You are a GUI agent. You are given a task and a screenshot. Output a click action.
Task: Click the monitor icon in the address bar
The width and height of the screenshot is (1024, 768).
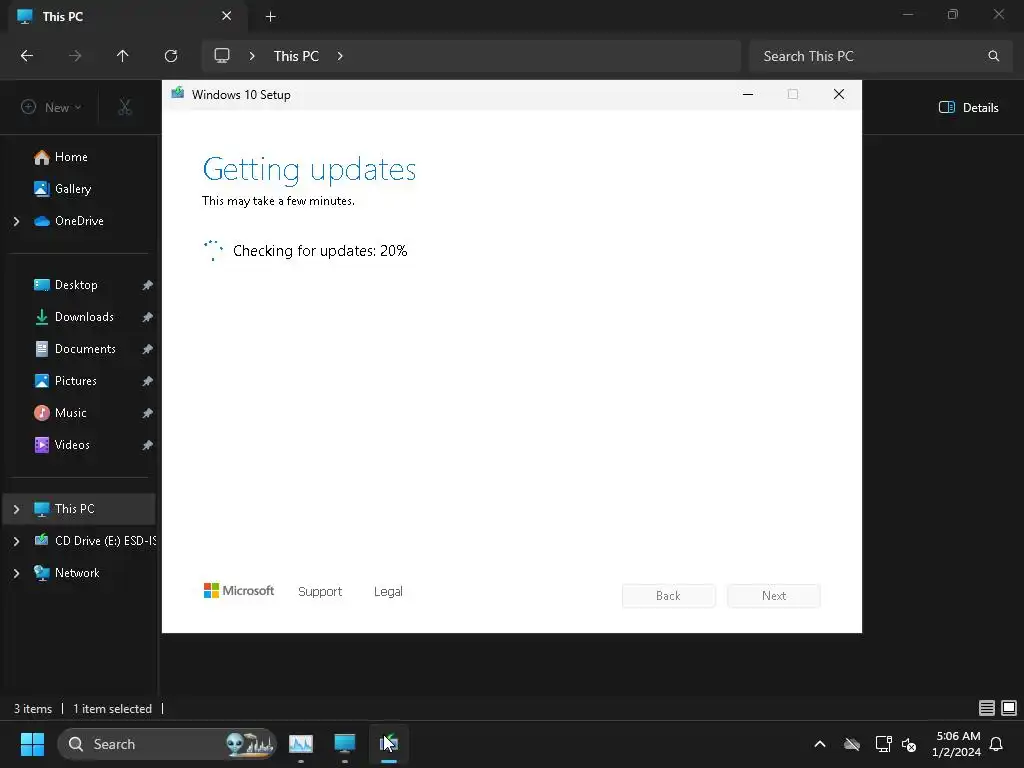(x=222, y=56)
